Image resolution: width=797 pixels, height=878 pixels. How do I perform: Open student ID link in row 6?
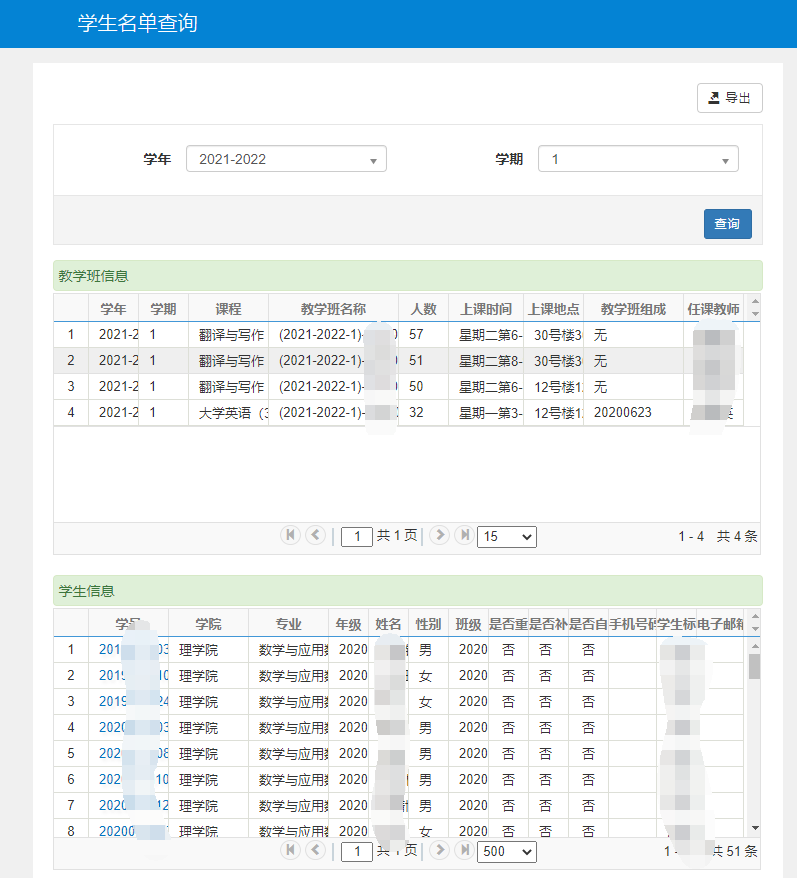[x=133, y=779]
